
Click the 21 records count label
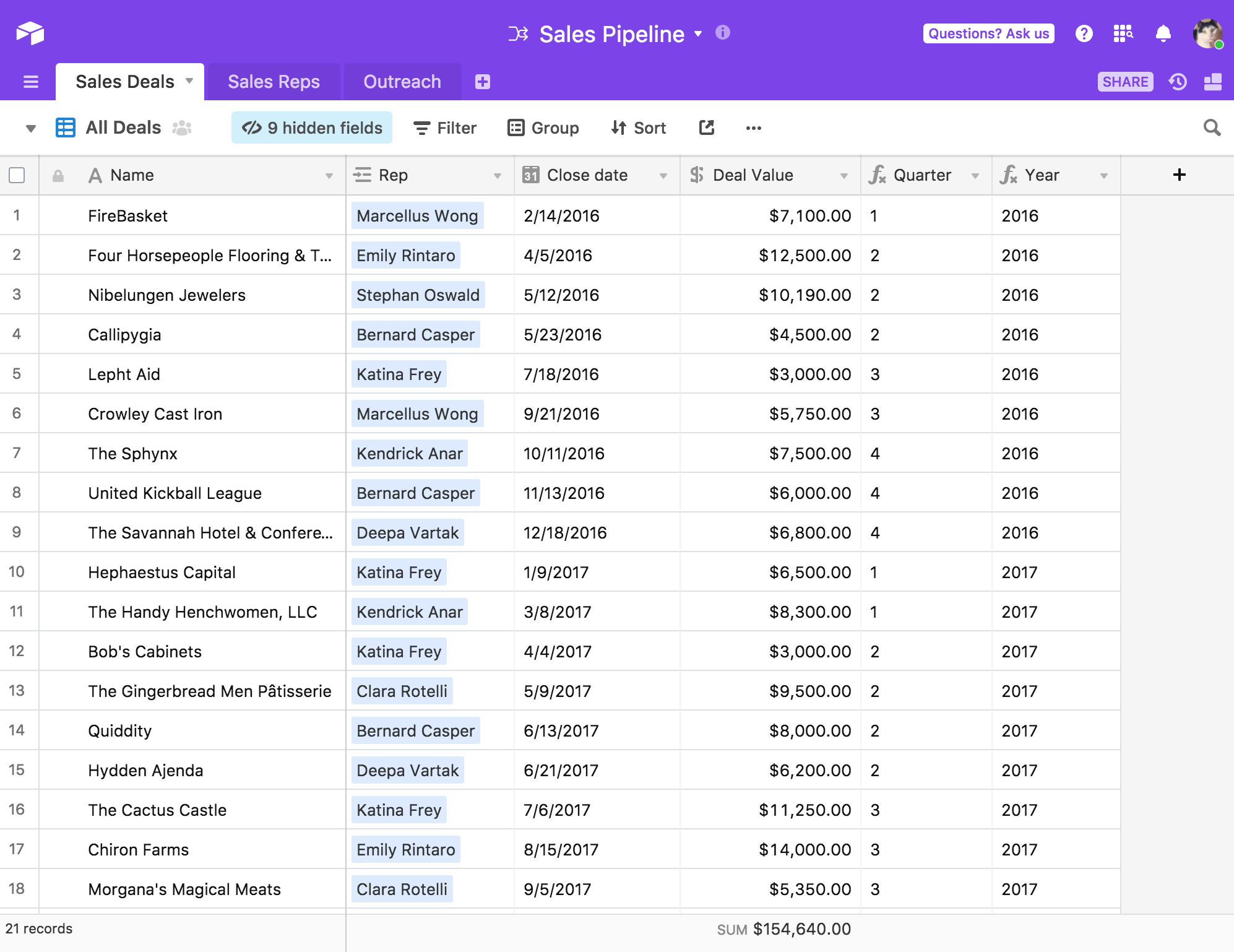[39, 928]
